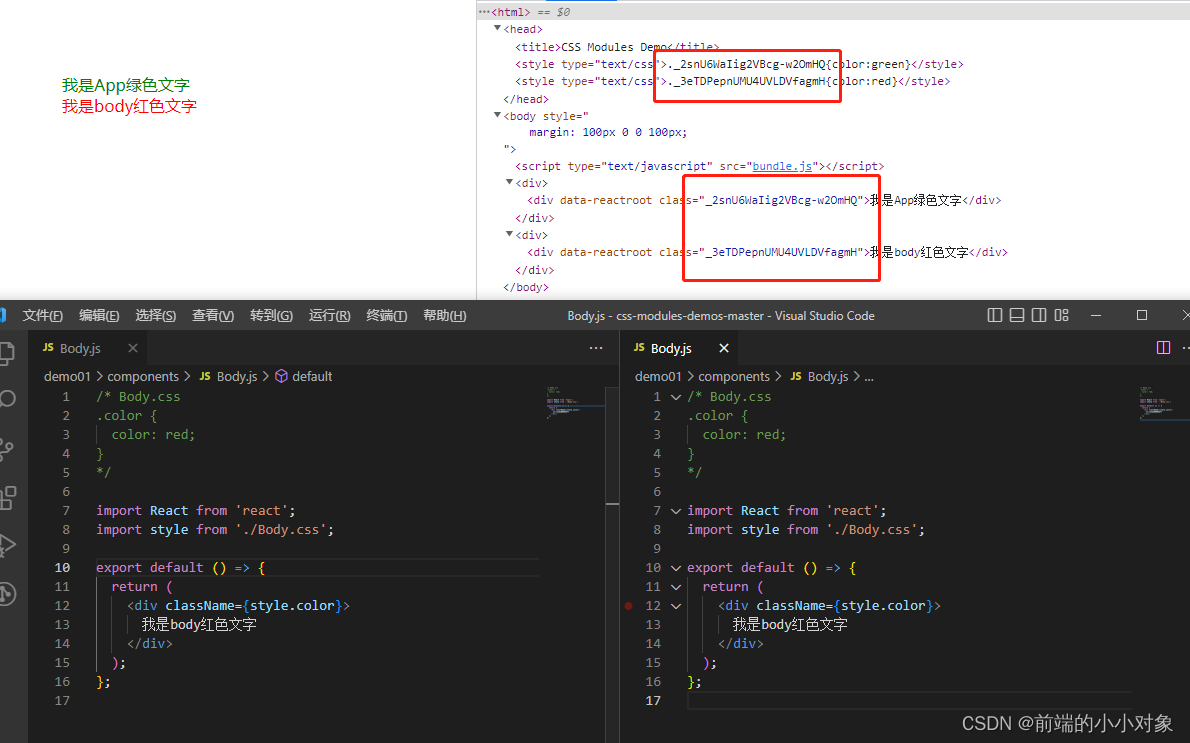Collapse the body element in DevTools
Image resolution: width=1190 pixels, height=743 pixels.
(497, 115)
